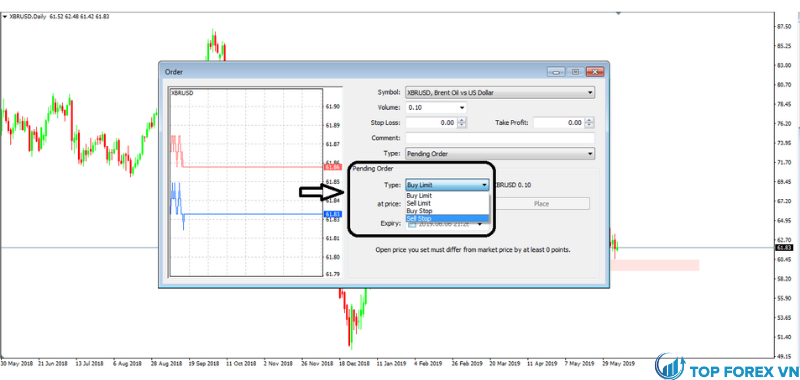Open the Expiry date dropdown arrow
The height and width of the screenshot is (380, 800).
click(480, 224)
